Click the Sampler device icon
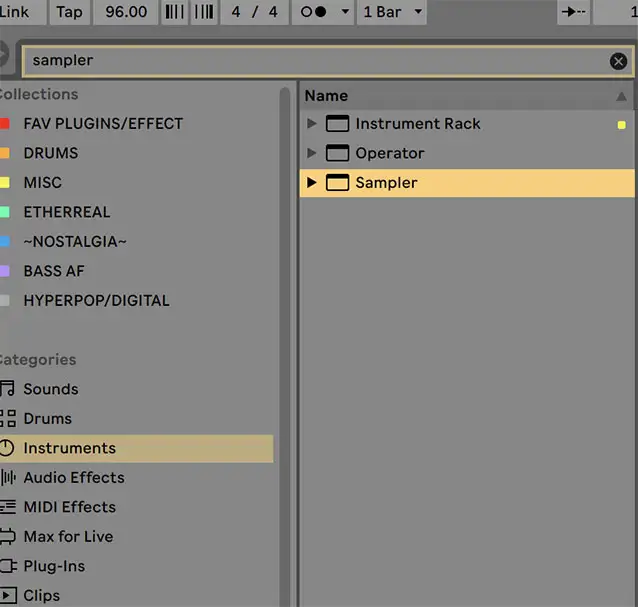The image size is (638, 607). click(x=337, y=183)
